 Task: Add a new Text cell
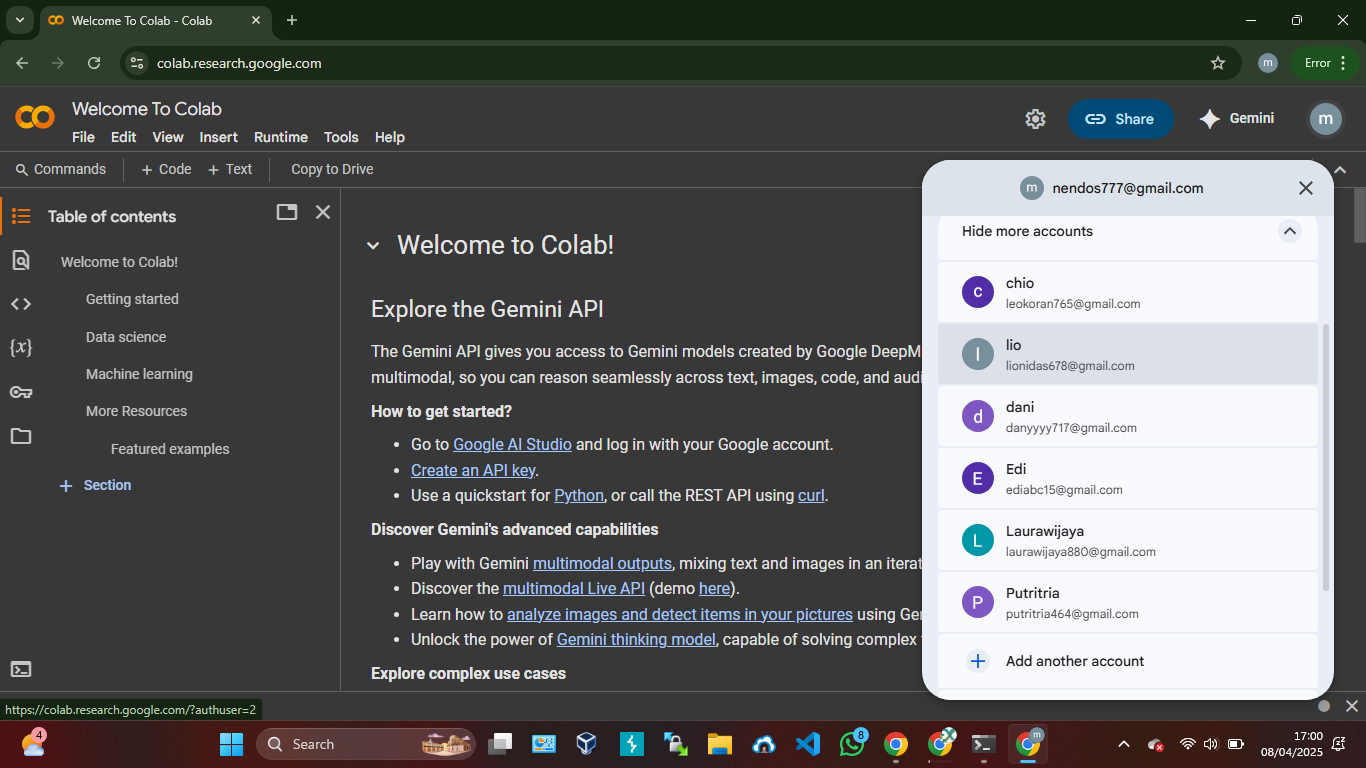point(230,169)
